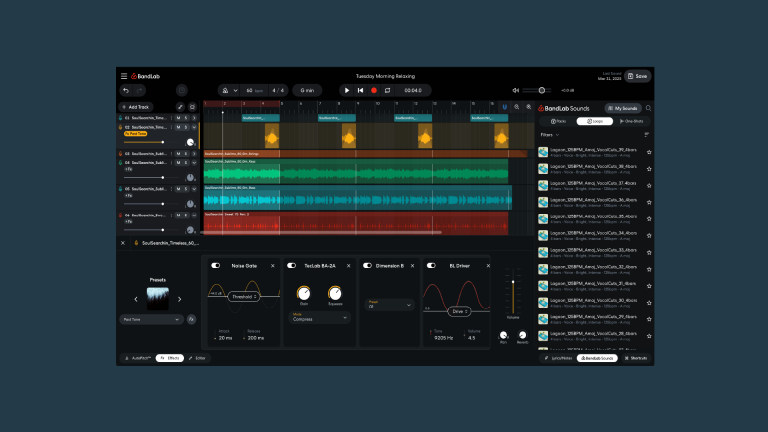Zoom in on the timeline
The image size is (768, 432).
point(528,107)
